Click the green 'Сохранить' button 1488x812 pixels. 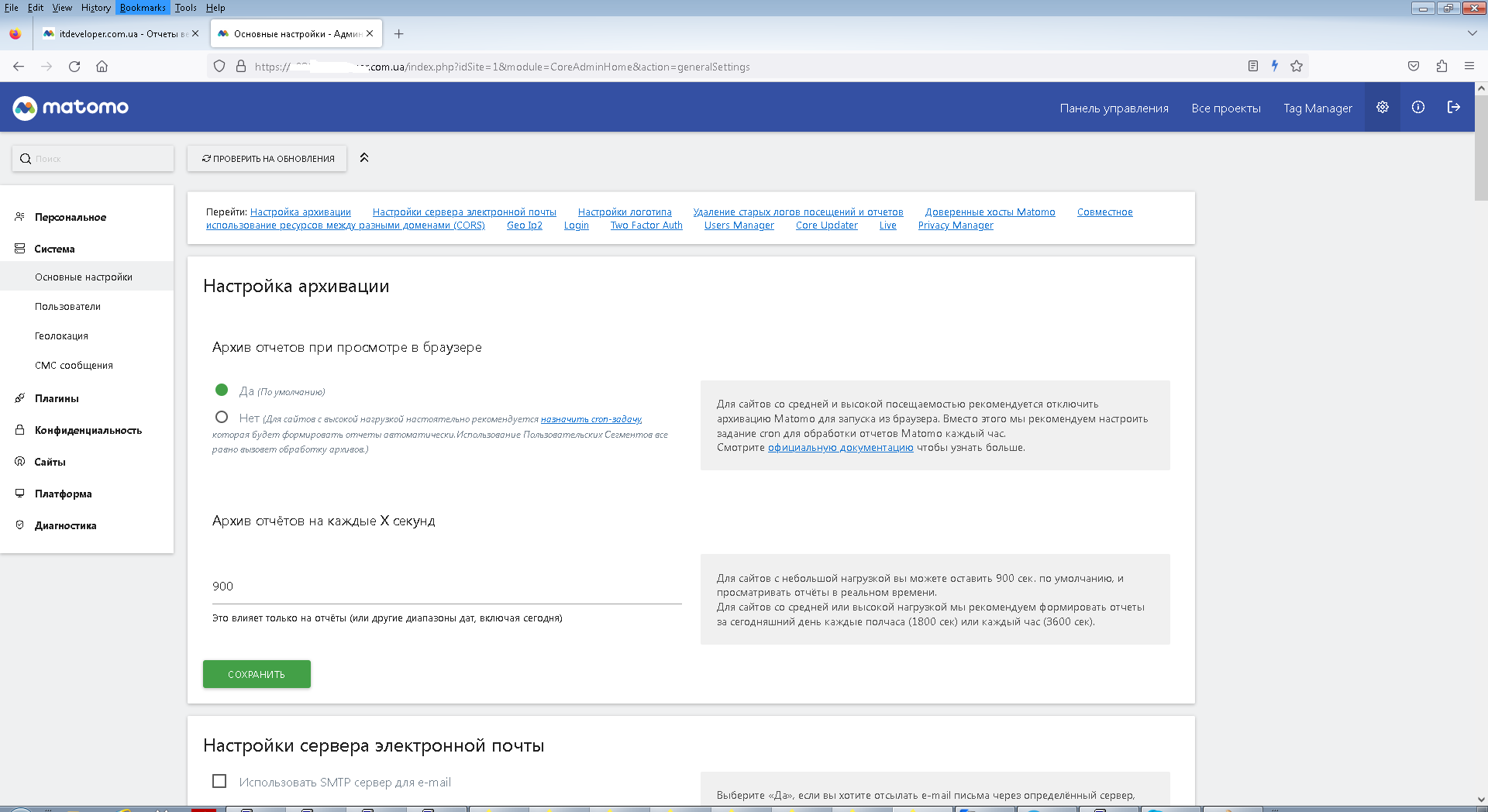257,674
